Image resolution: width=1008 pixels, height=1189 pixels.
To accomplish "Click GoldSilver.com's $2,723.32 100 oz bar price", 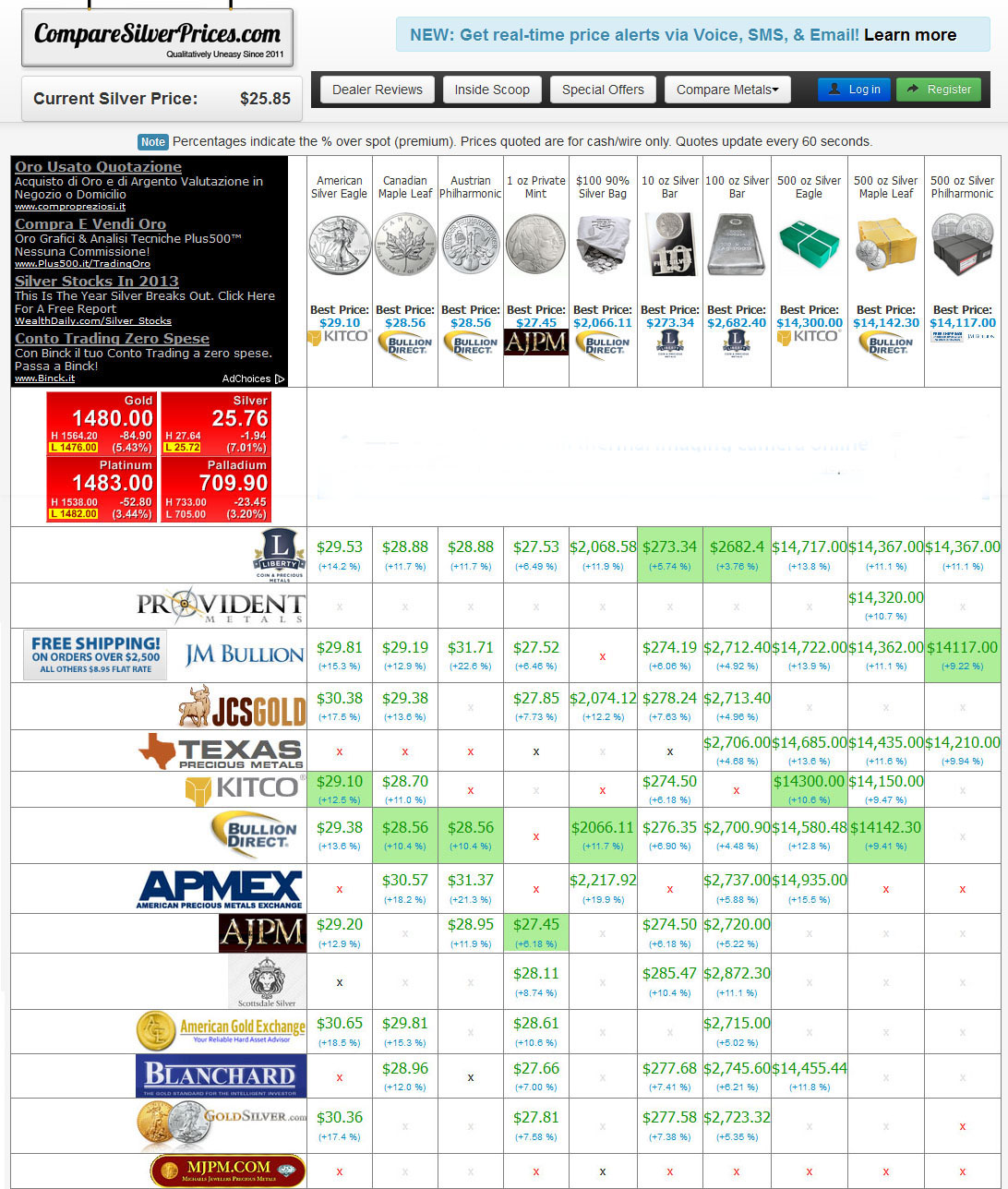I will click(737, 1118).
